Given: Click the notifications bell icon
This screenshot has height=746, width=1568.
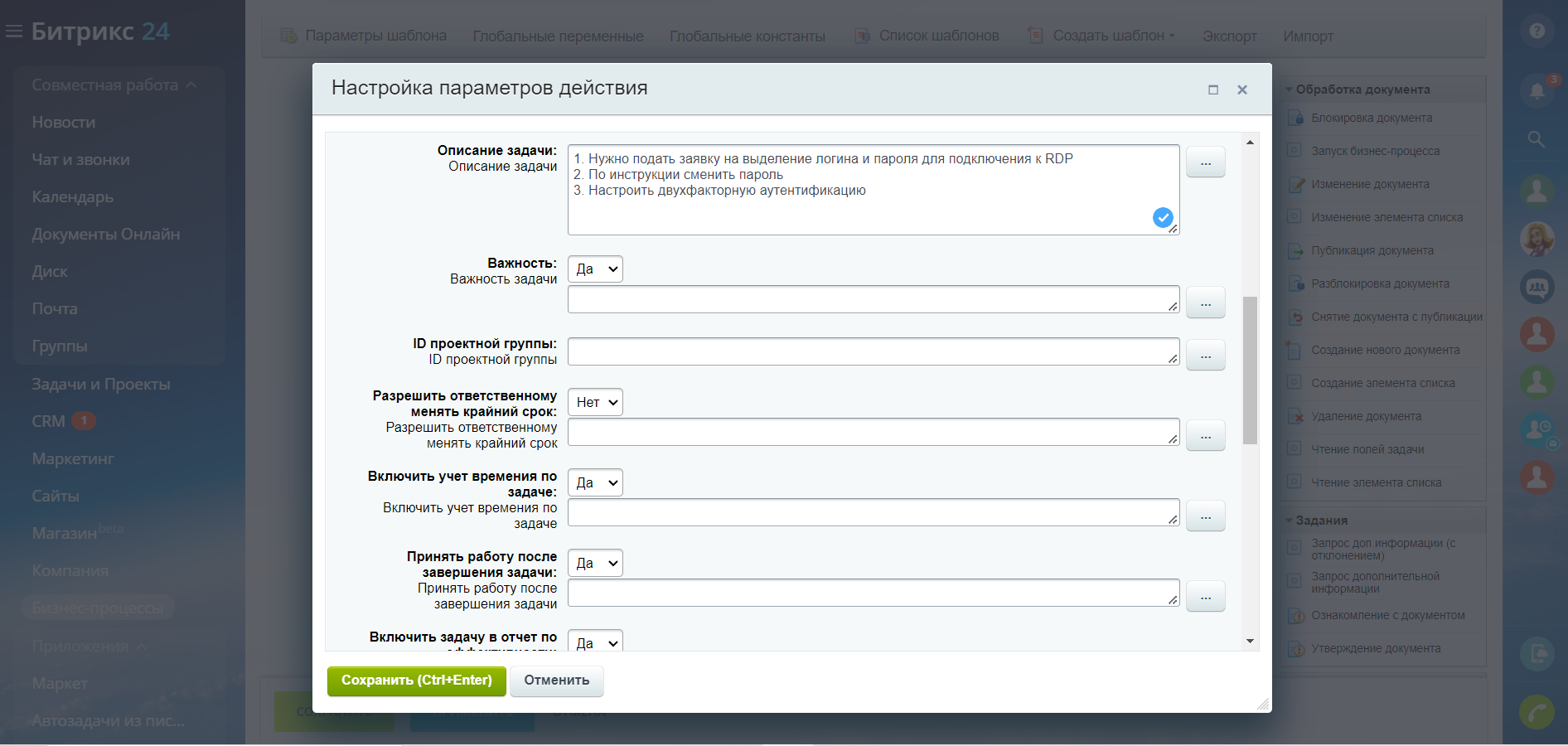Looking at the screenshot, I should [x=1537, y=90].
